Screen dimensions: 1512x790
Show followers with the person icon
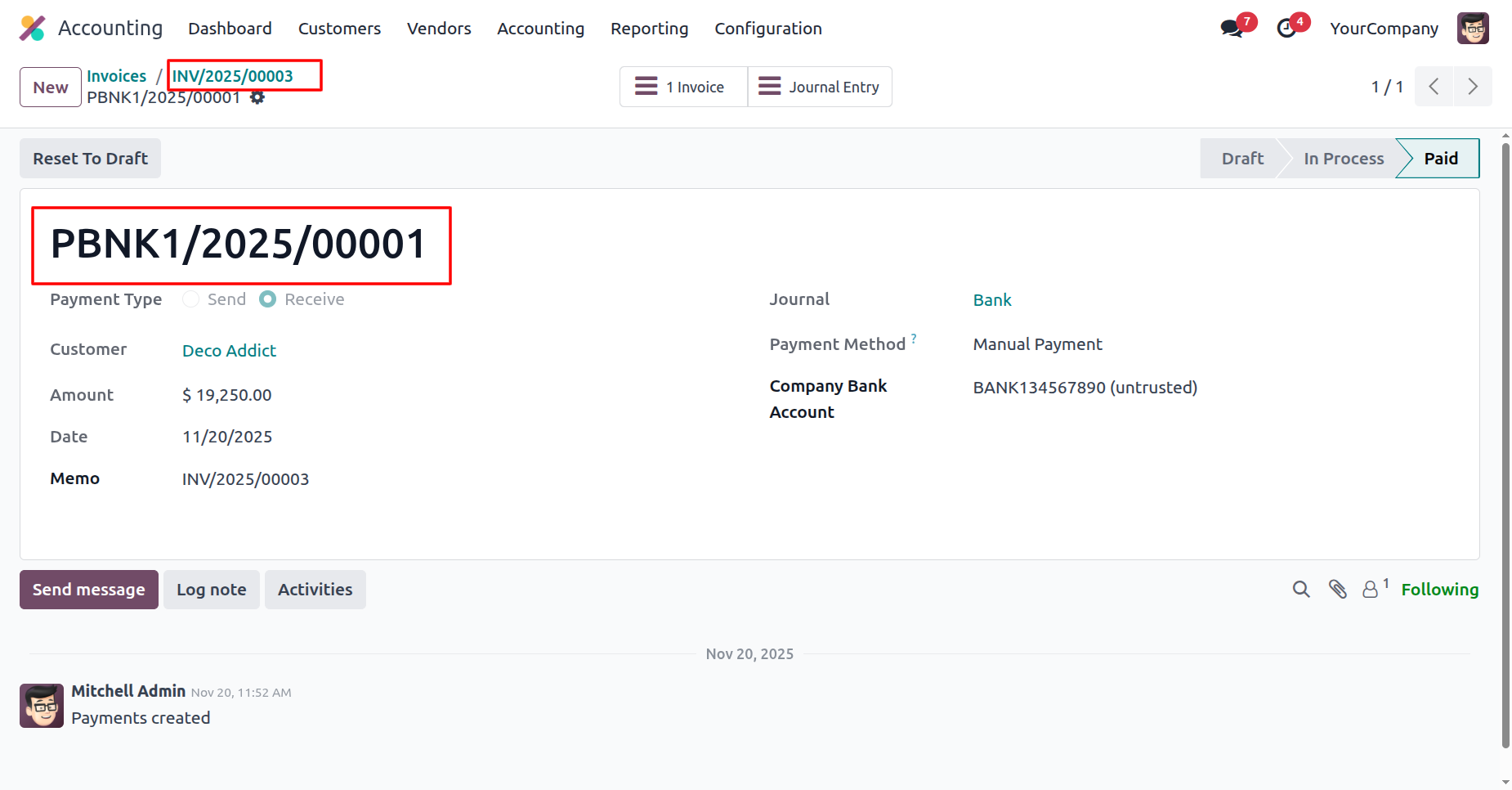pyautogui.click(x=1371, y=589)
